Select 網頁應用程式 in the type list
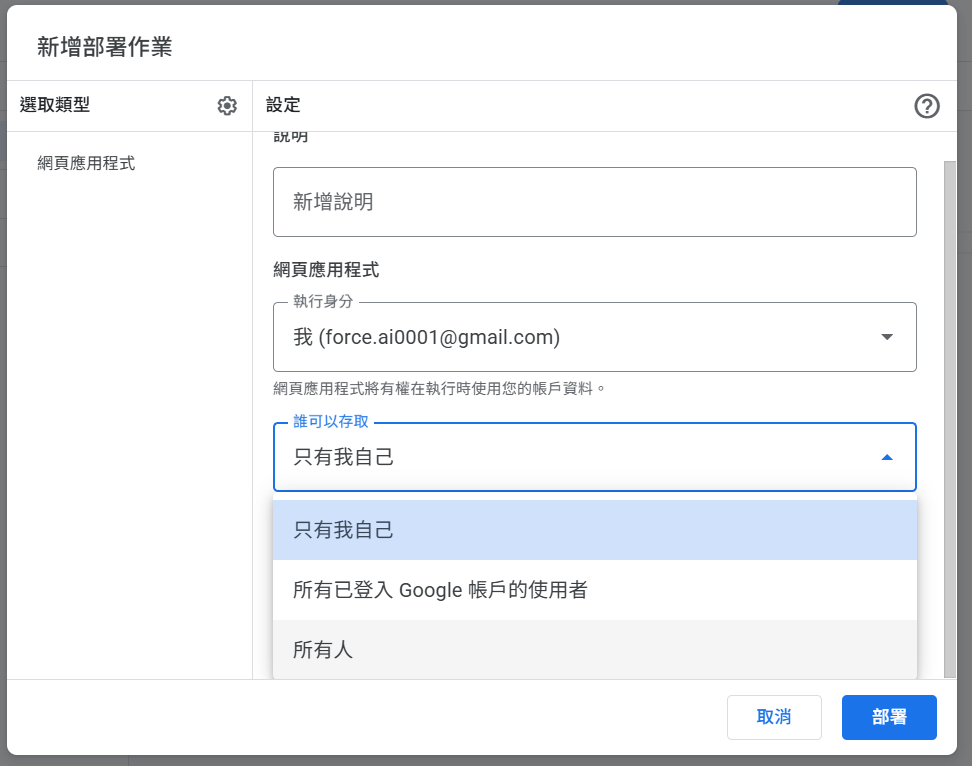972x766 pixels. coord(86,163)
